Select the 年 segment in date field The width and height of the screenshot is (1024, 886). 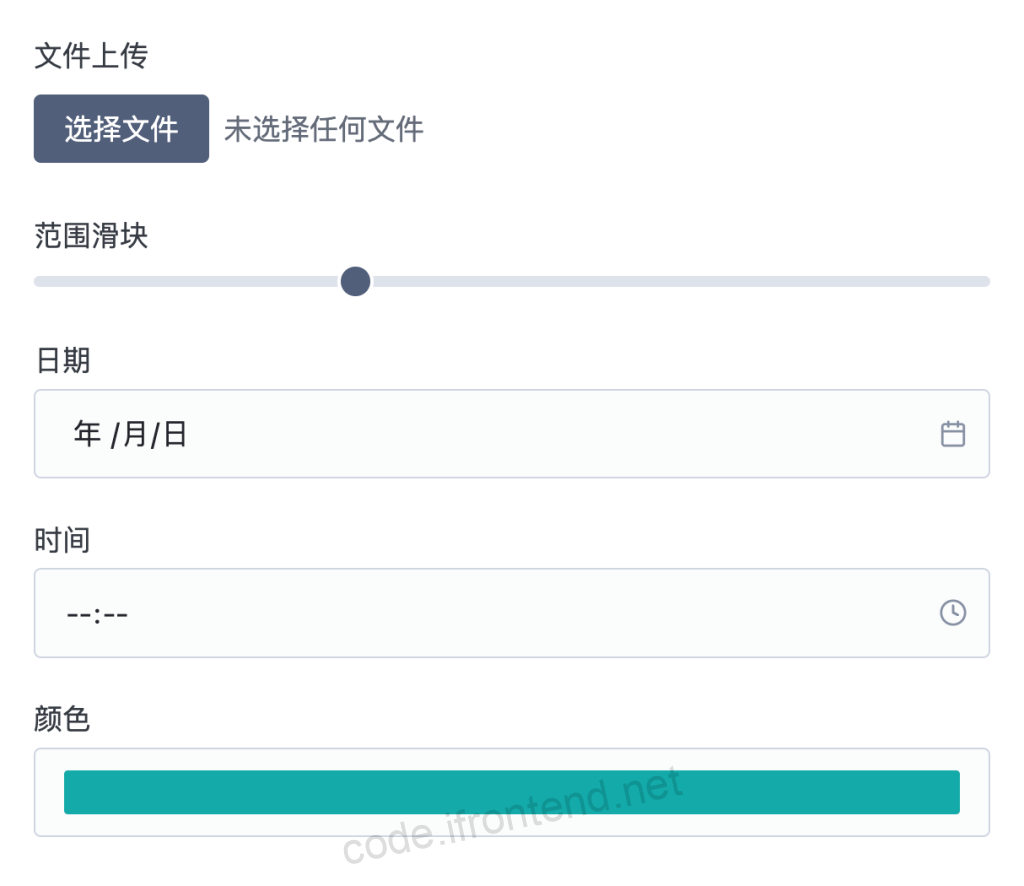tap(87, 434)
